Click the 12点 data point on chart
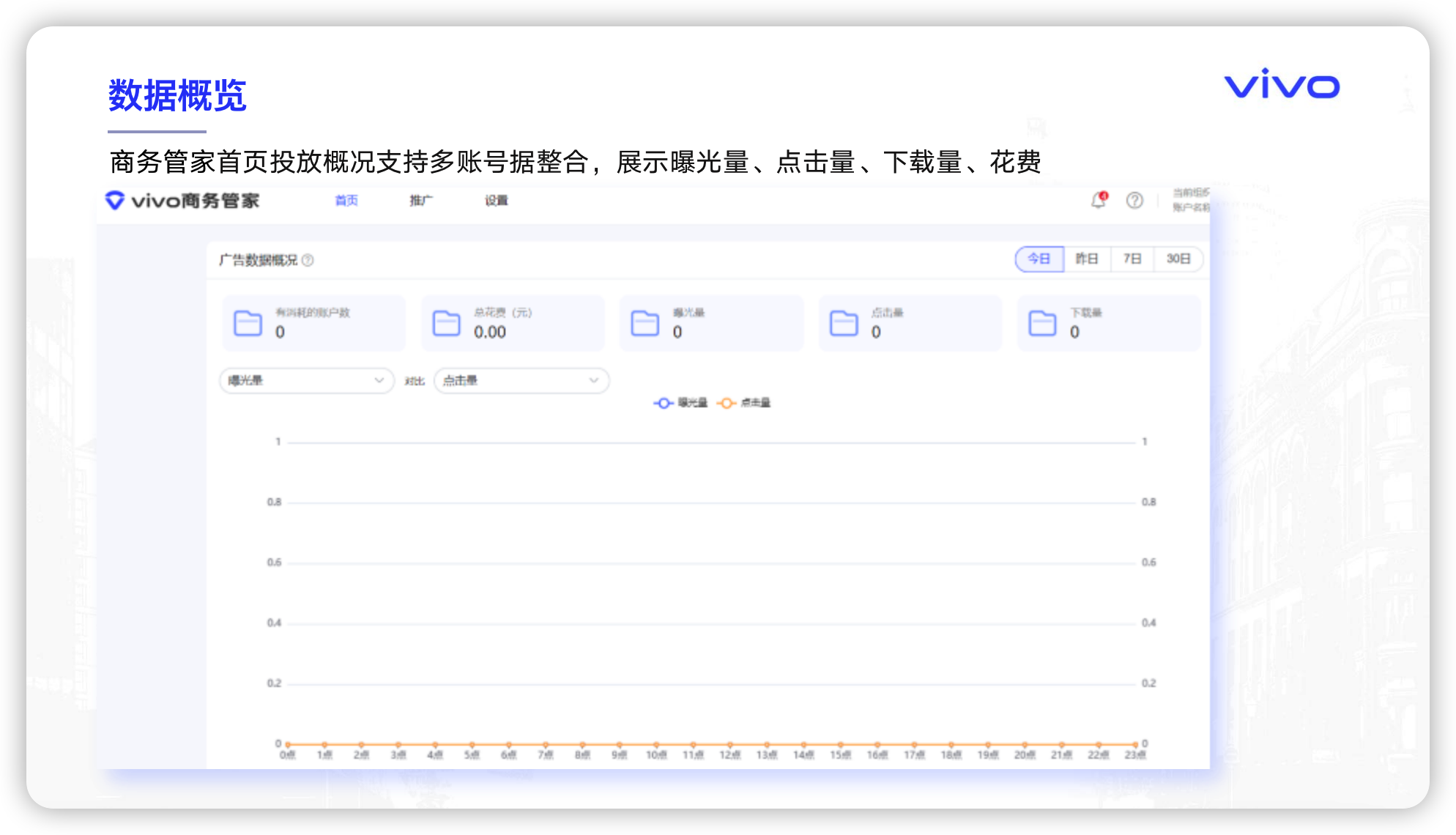 click(x=729, y=744)
